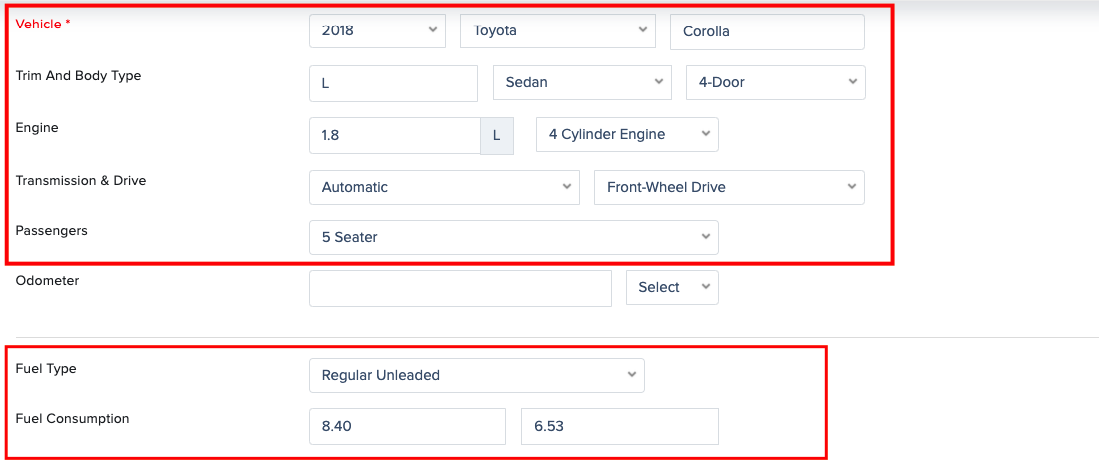The width and height of the screenshot is (1099, 468).
Task: Expand the 4 Cylinder Engine dropdown
Action: click(627, 134)
